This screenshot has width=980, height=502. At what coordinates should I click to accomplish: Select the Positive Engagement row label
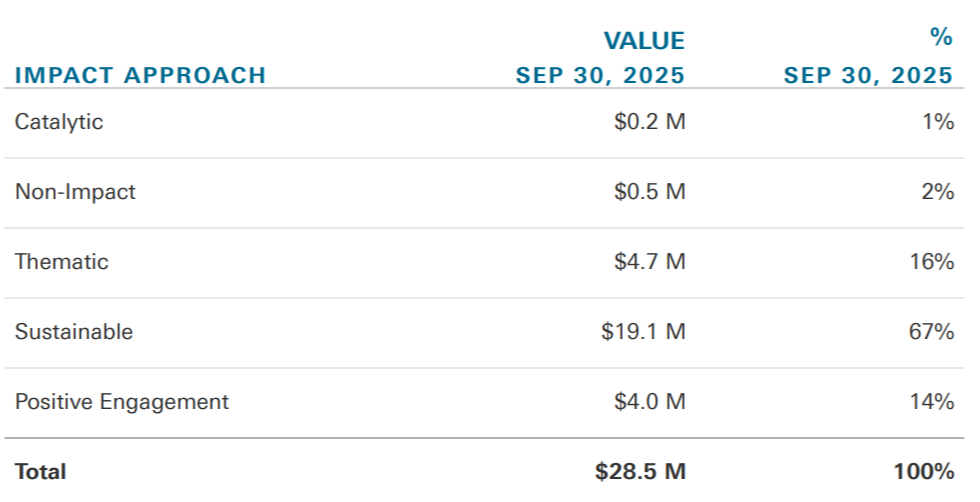pos(122,402)
